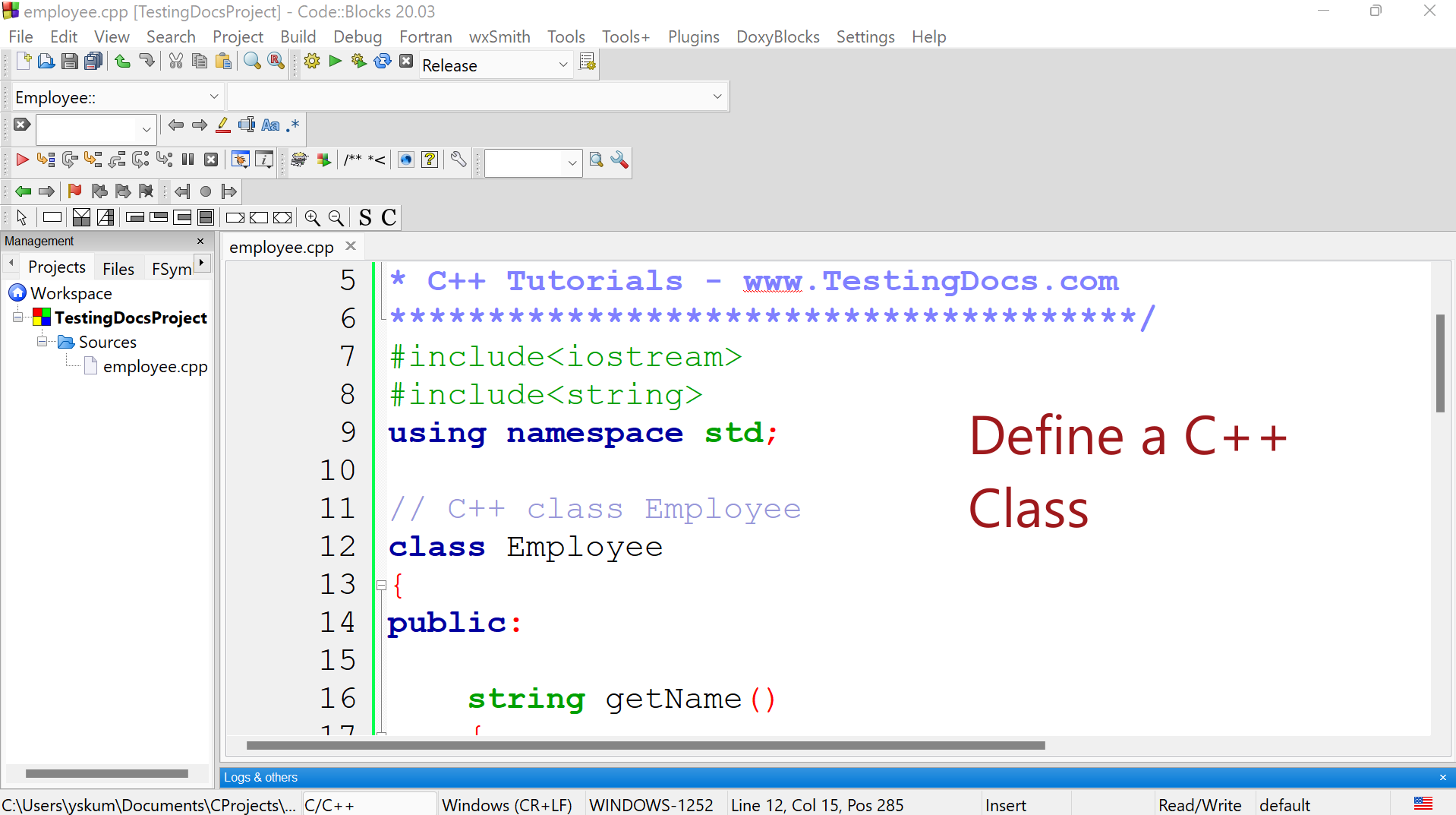This screenshot has height=815, width=1456.
Task: Toggle a bookmark using the red flag icon
Action: click(x=74, y=191)
